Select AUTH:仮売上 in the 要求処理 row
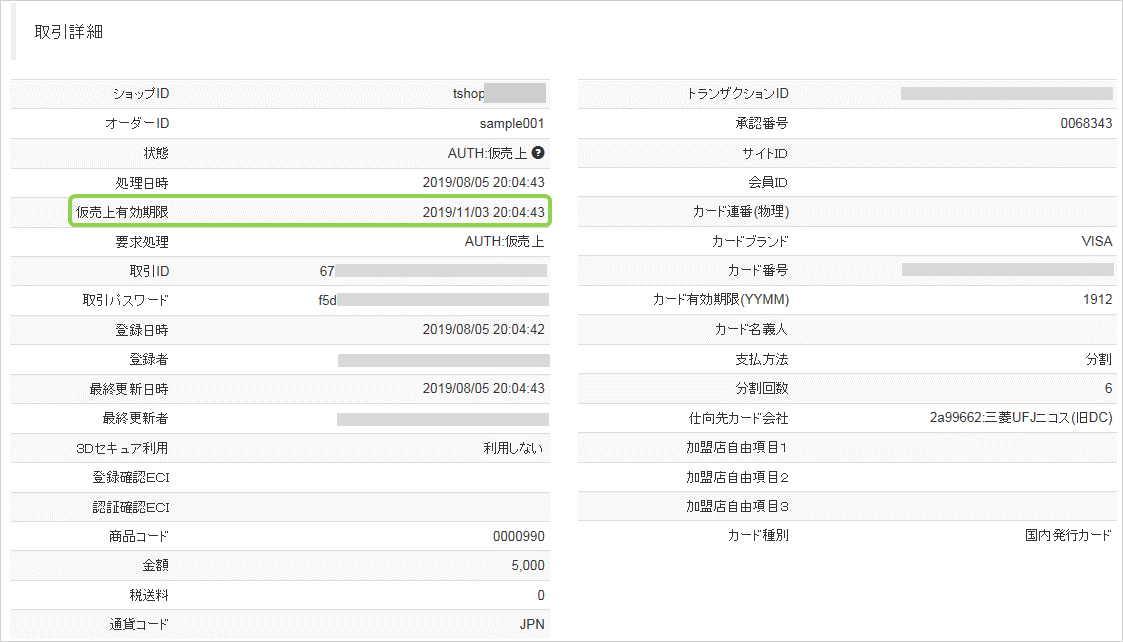The image size is (1123, 642). (x=505, y=241)
